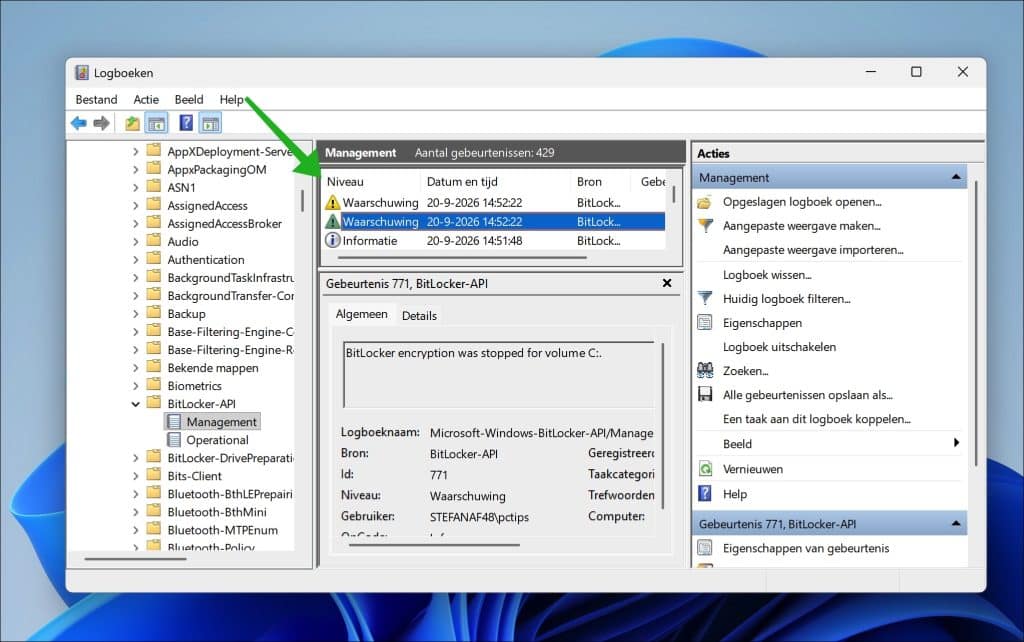Click the tree pane horizontal scrollbar
The width and height of the screenshot is (1024, 642).
(x=135, y=559)
